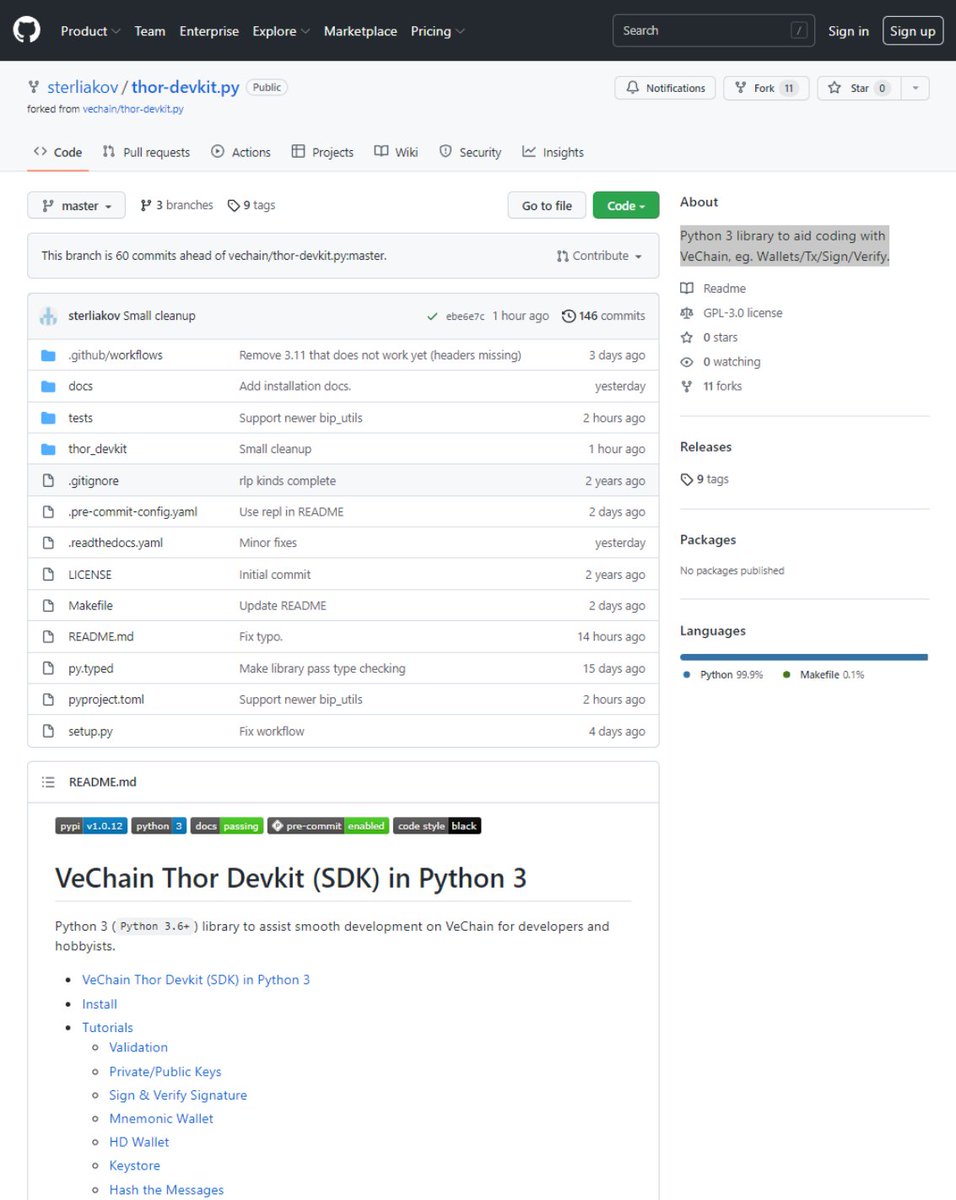This screenshot has height=1200, width=956.
Task: Open the Mnemonic Wallet contents link
Action: point(161,1119)
